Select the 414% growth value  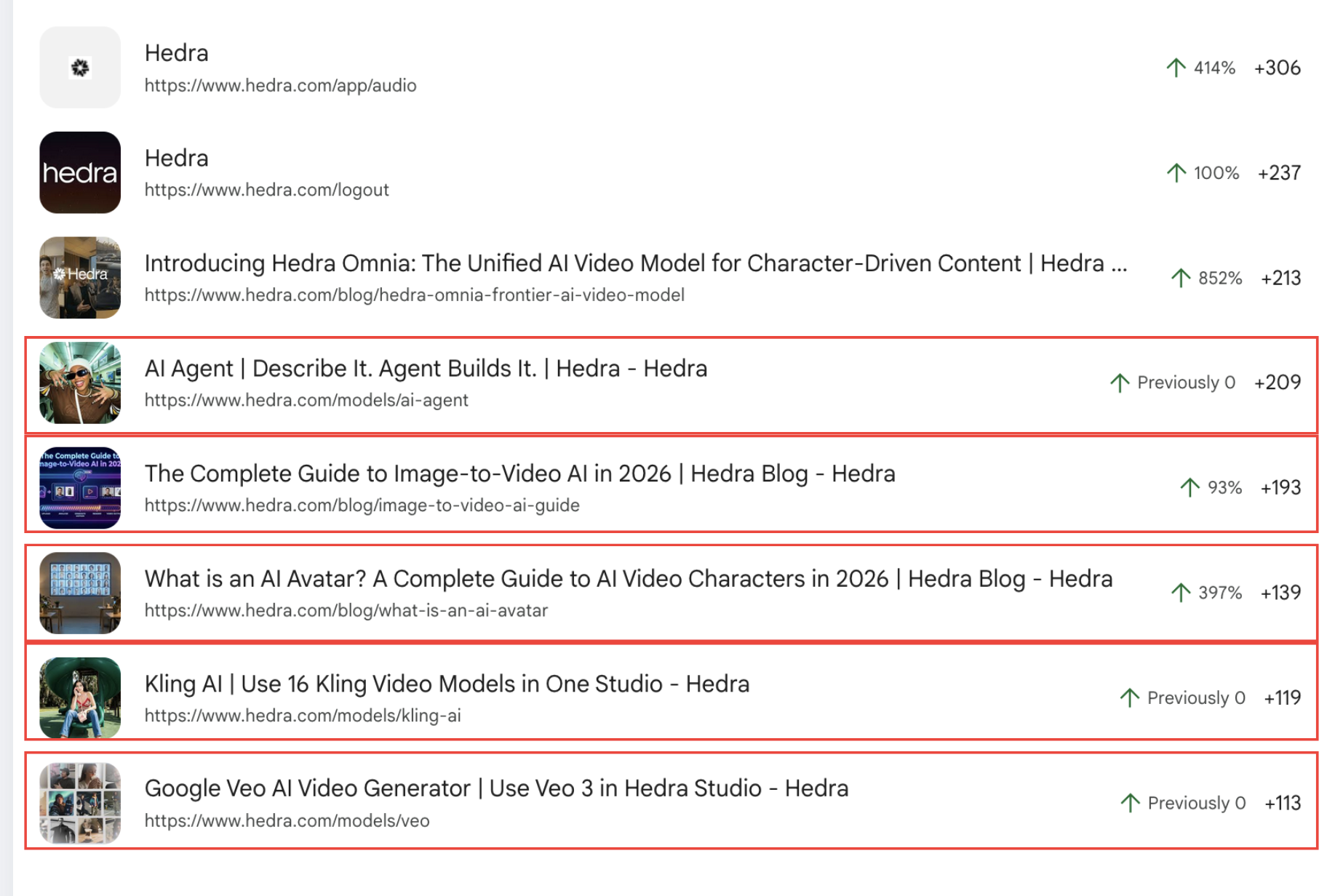click(x=1214, y=68)
